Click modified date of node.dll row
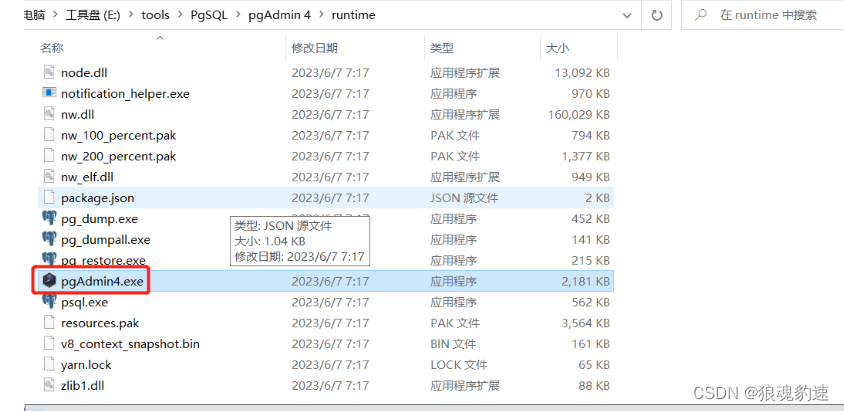Viewport: 844px width, 411px height. pyautogui.click(x=330, y=73)
